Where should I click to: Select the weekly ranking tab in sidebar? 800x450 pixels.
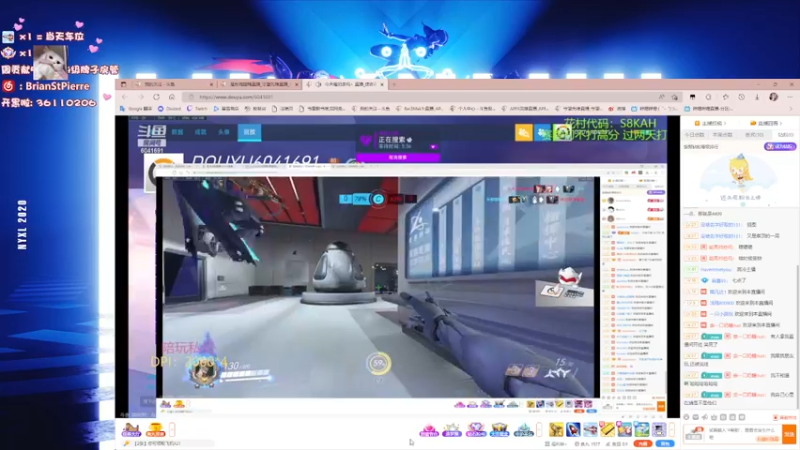point(722,135)
